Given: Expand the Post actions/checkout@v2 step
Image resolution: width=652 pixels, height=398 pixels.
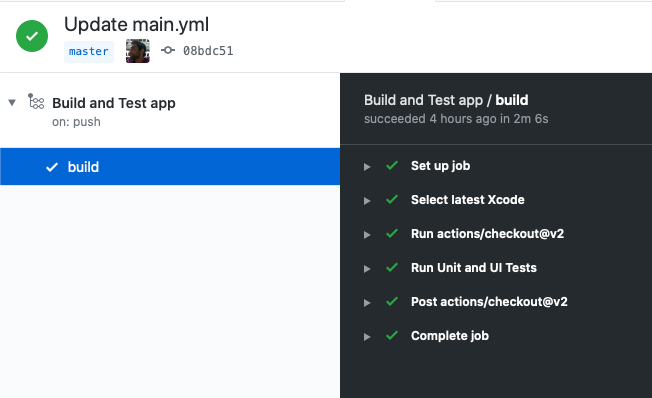Looking at the screenshot, I should tap(367, 303).
